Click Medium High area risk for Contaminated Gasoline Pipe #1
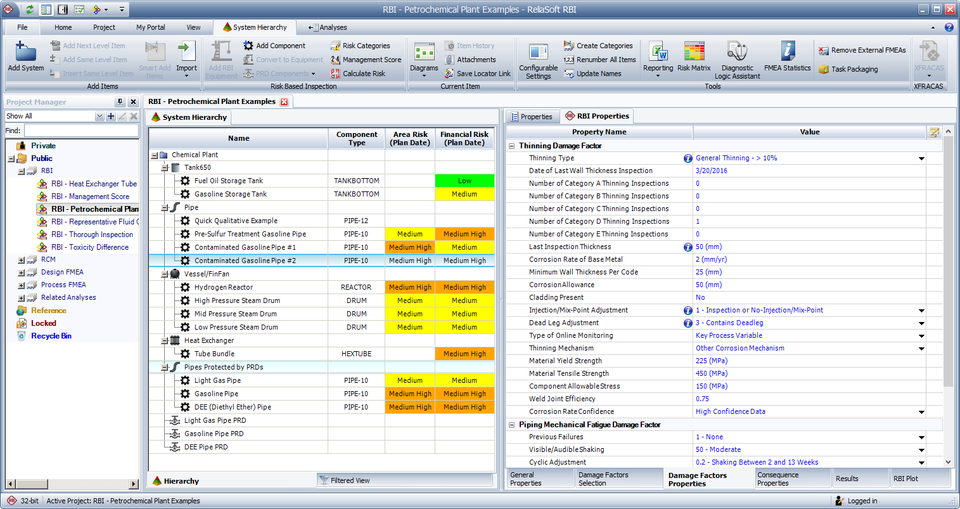 click(x=410, y=247)
